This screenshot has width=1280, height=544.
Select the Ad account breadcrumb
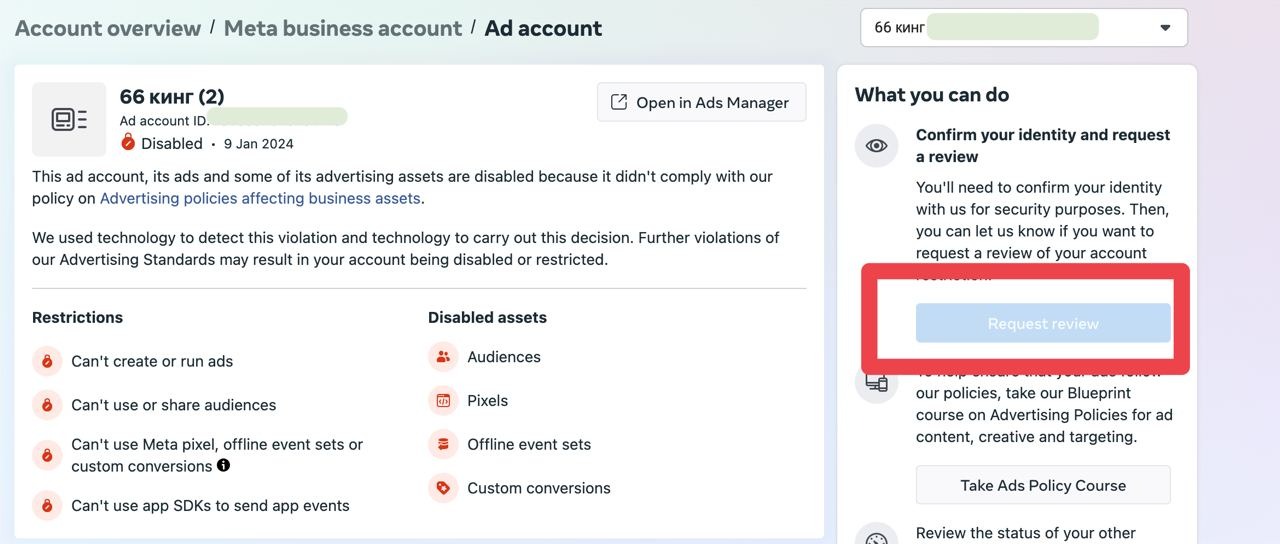click(x=543, y=28)
